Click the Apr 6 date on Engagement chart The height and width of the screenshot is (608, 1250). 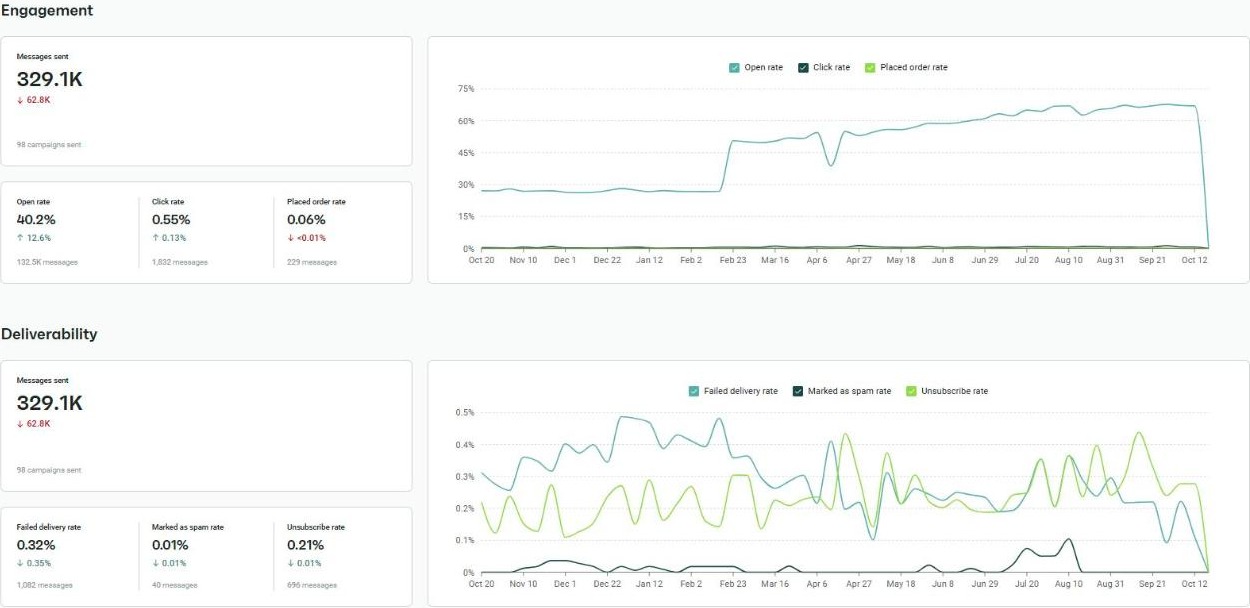point(817,260)
